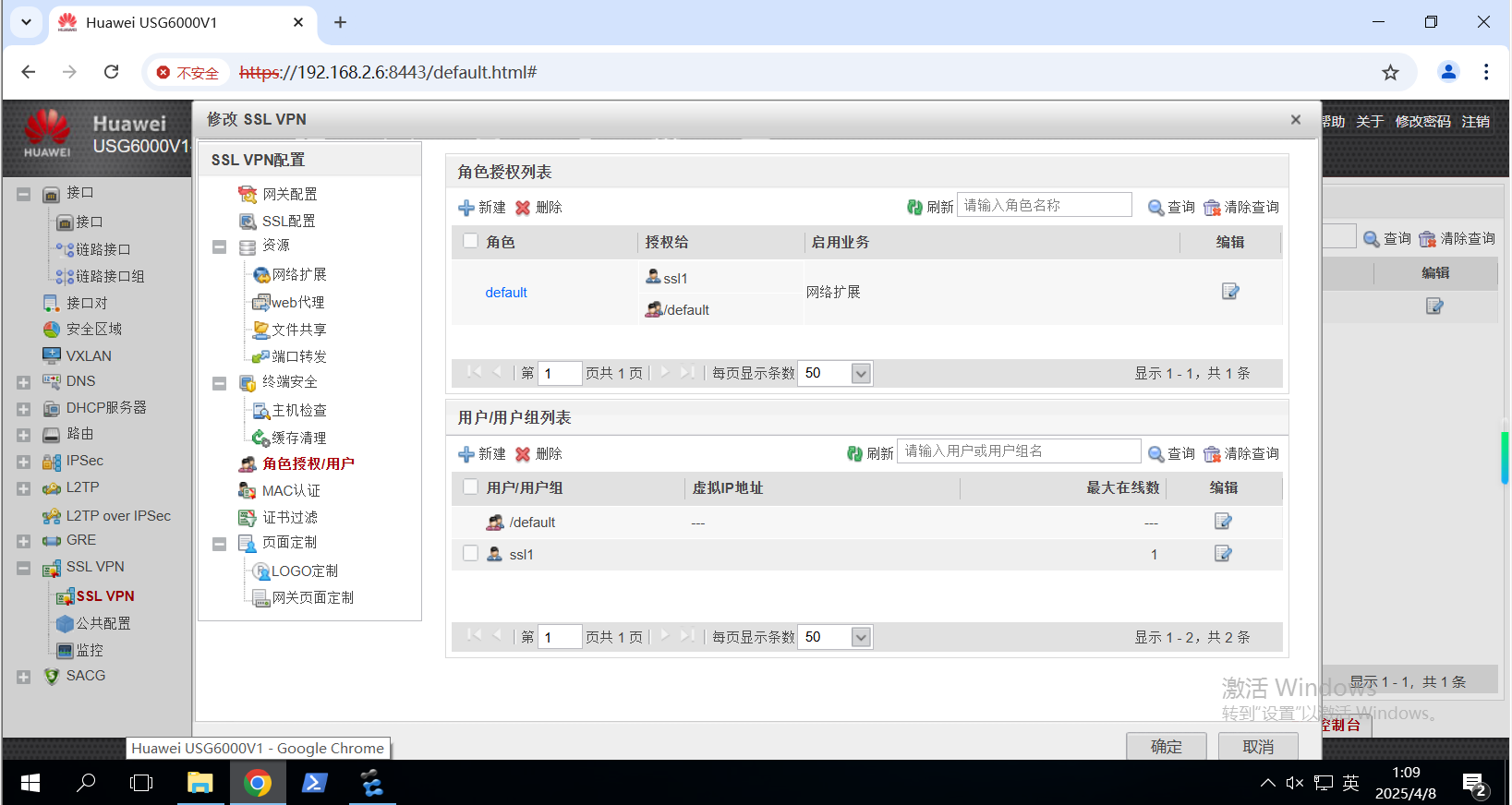Open VXLAN in sidebar

[78, 356]
